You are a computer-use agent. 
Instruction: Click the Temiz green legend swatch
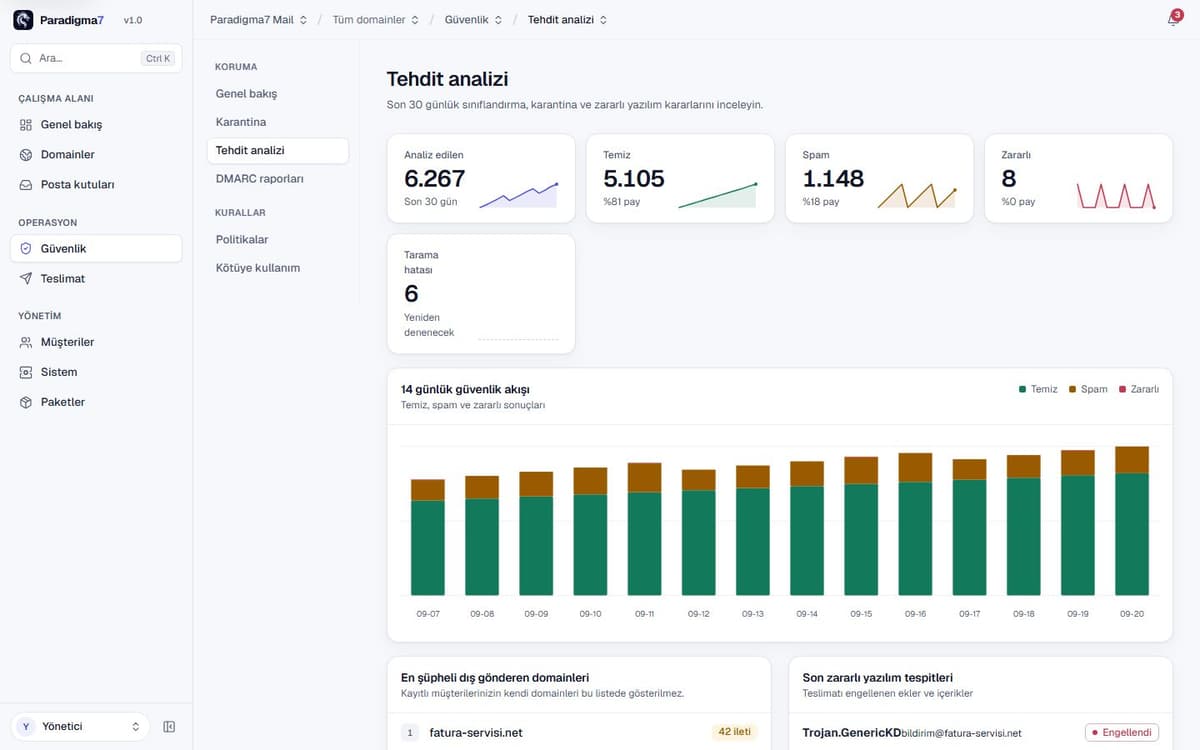[1022, 389]
